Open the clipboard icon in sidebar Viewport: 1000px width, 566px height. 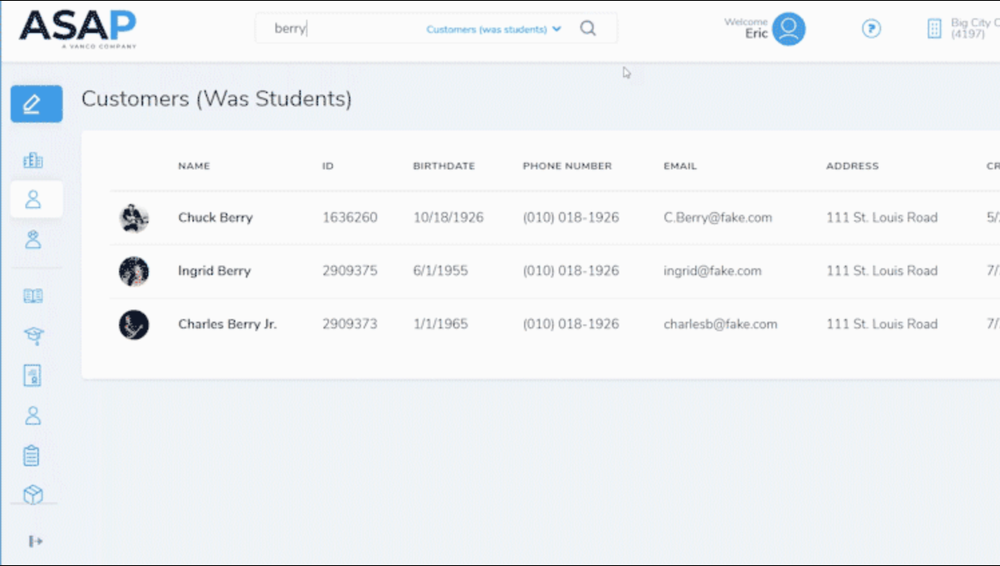point(31,456)
